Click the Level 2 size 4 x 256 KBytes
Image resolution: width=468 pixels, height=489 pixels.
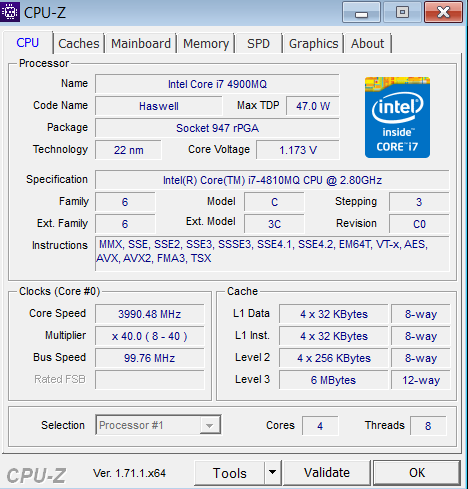tap(334, 358)
